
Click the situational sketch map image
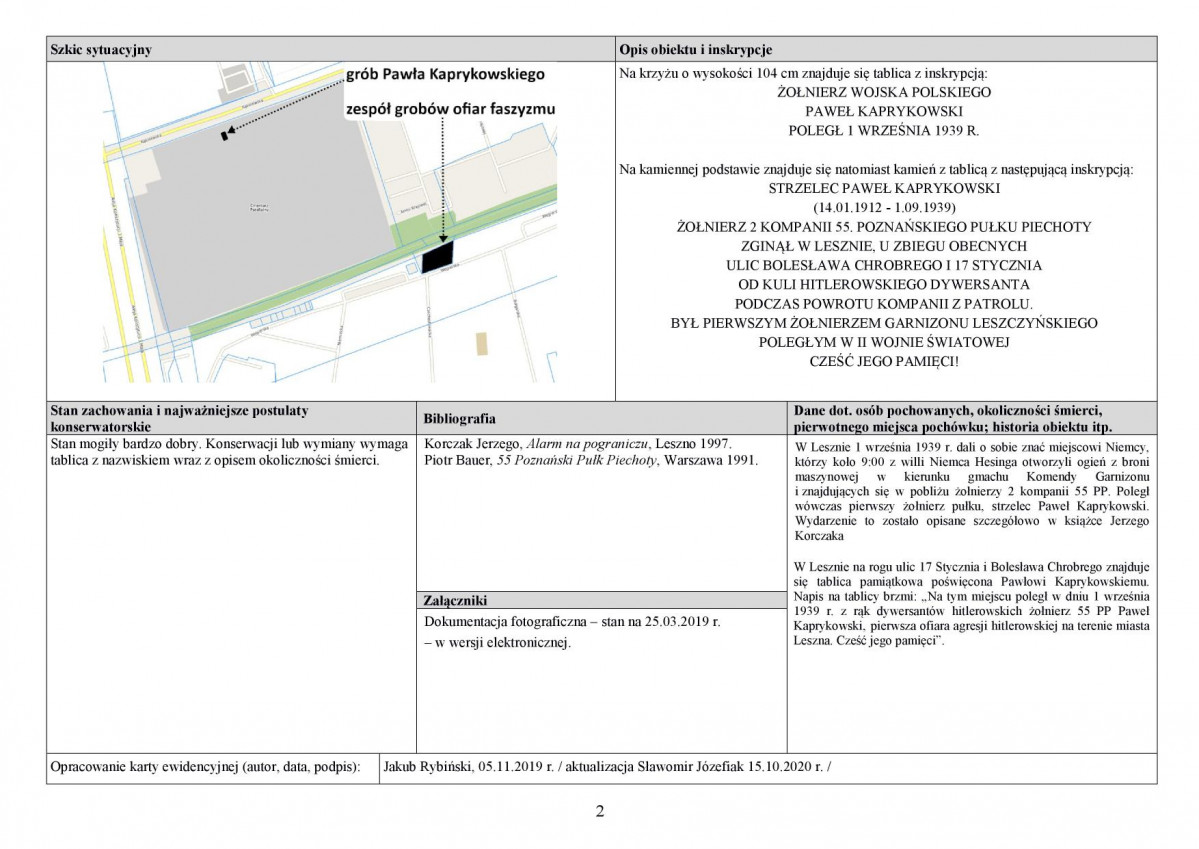tap(330, 223)
